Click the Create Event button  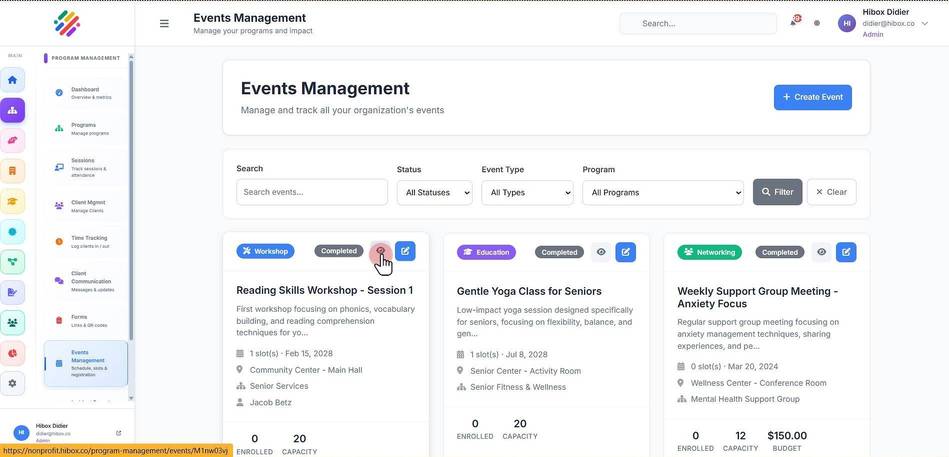(x=812, y=97)
